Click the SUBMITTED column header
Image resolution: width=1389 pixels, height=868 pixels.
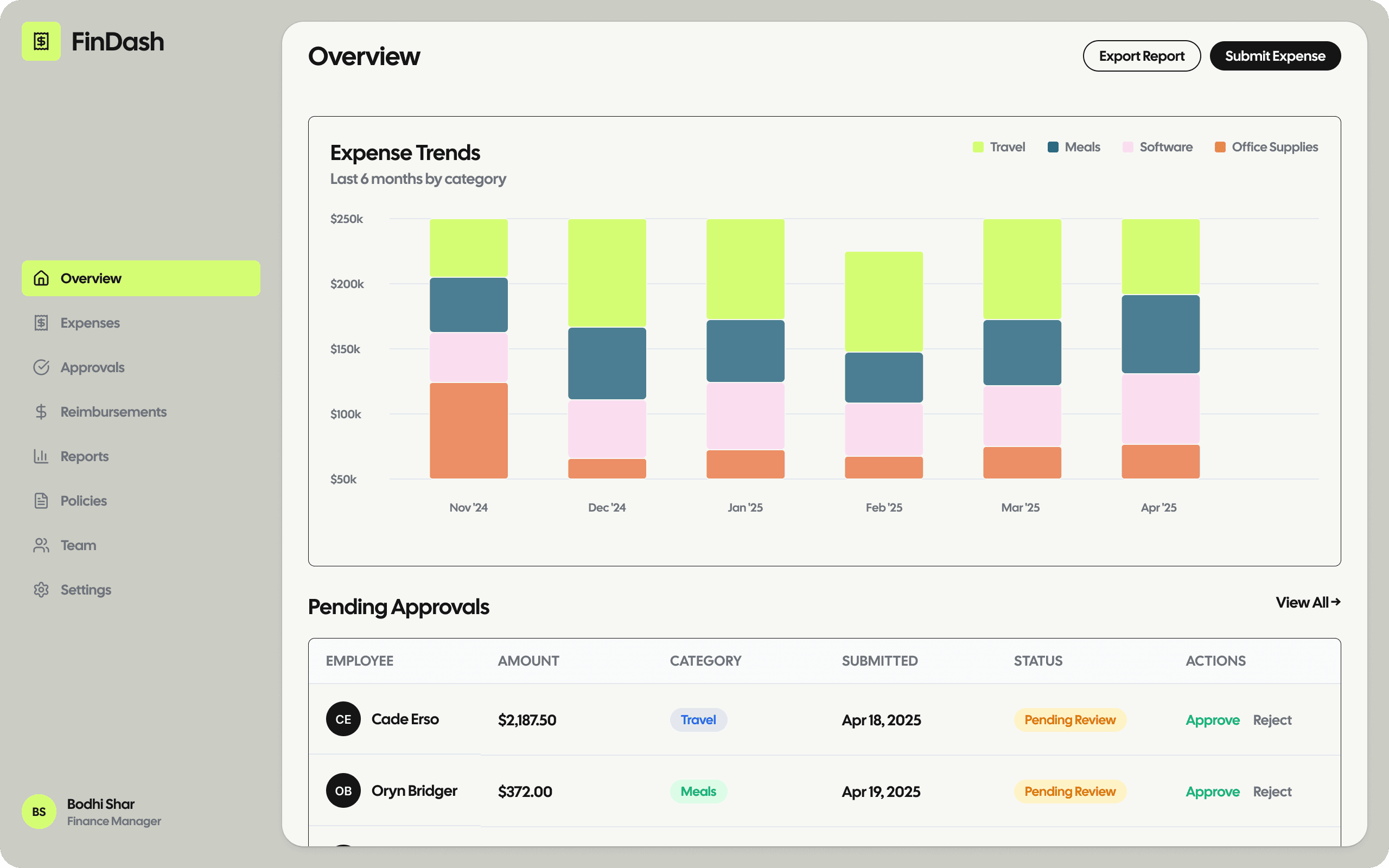coord(880,661)
